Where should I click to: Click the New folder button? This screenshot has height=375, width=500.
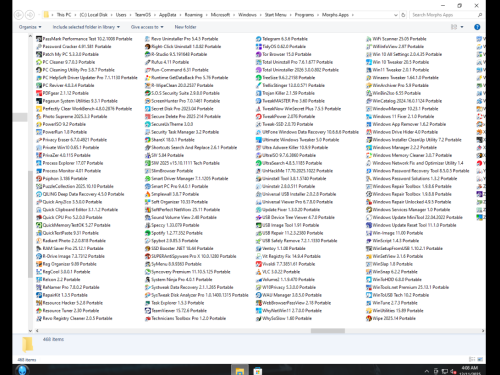point(185,27)
